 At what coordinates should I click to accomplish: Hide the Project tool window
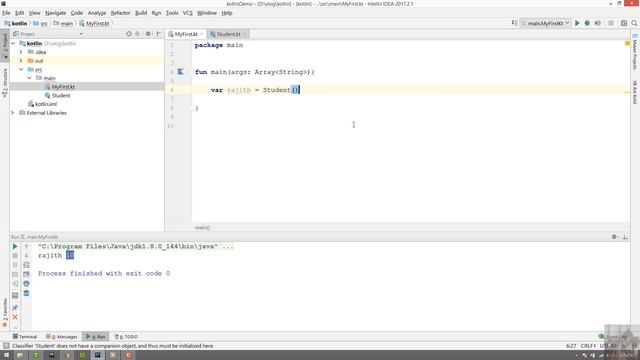click(x=158, y=34)
